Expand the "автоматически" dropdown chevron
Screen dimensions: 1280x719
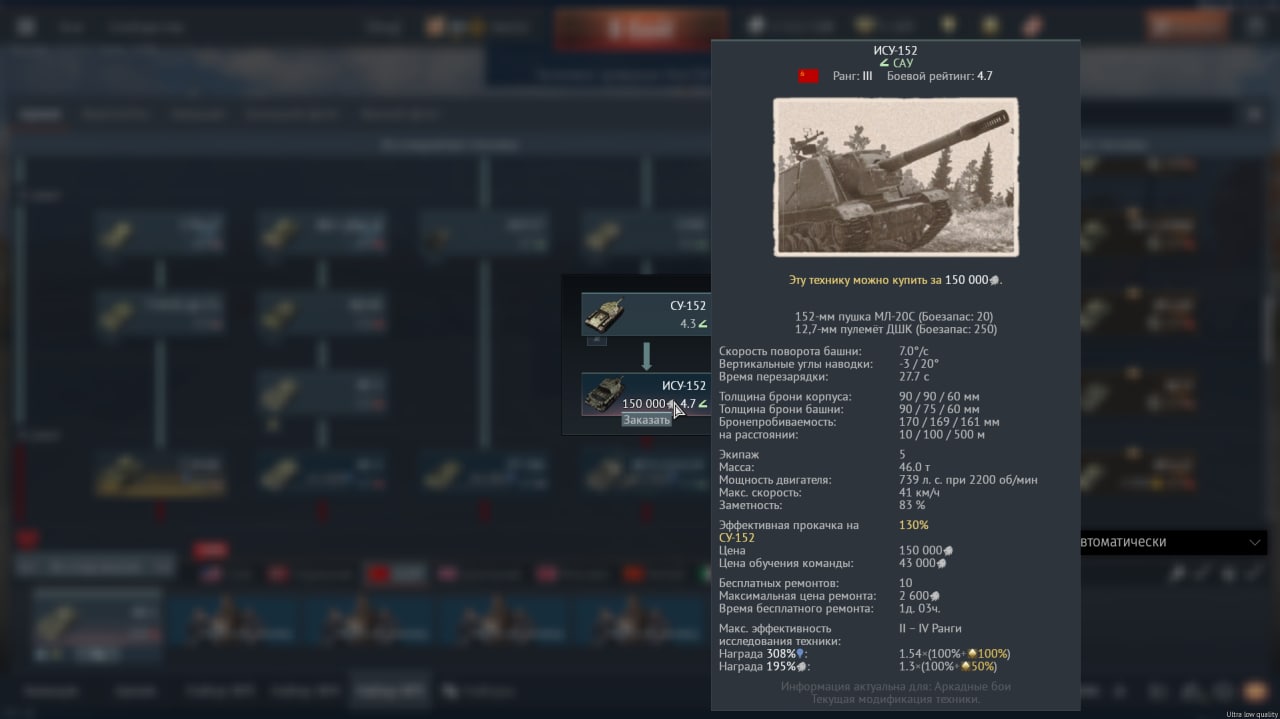1255,542
